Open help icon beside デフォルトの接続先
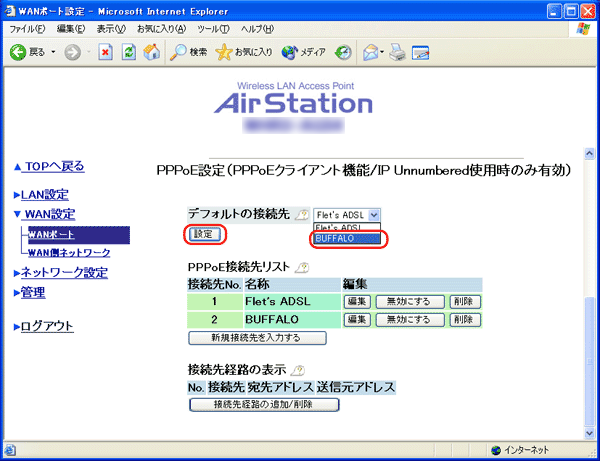Screen dimensions: 600x461 (x=302, y=215)
